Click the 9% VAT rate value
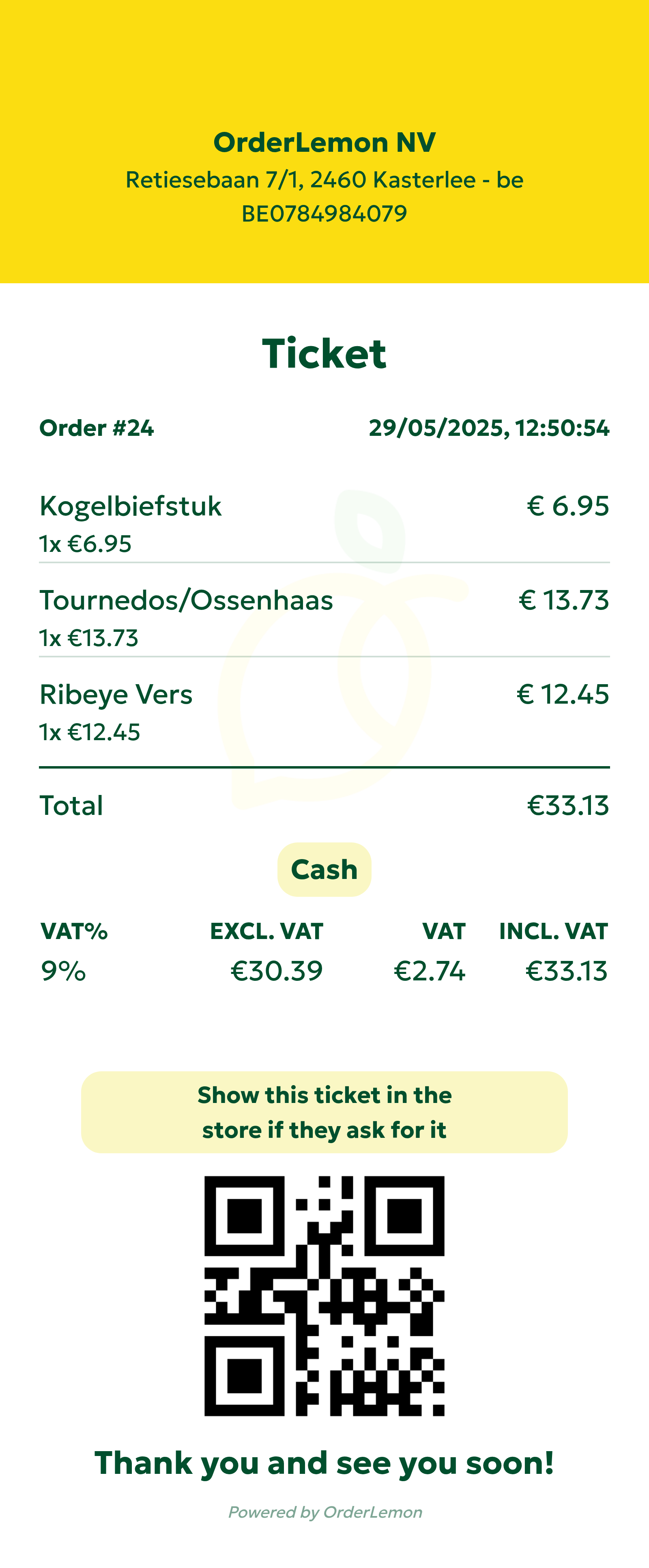This screenshot has height=1568, width=649. coord(63,971)
